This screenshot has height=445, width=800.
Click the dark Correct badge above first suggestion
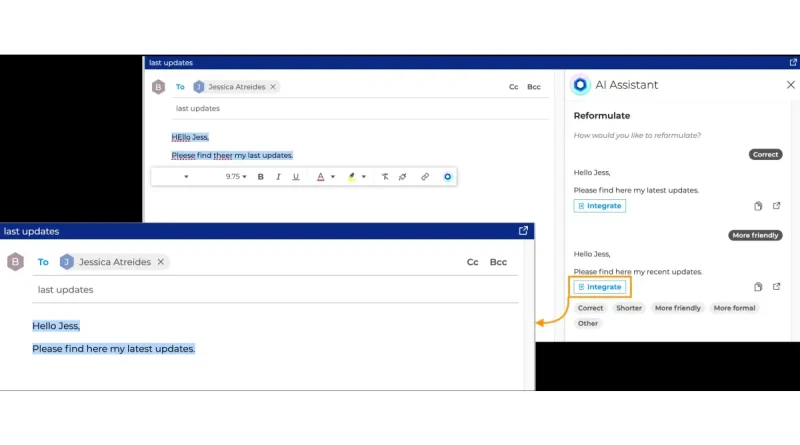coord(765,154)
